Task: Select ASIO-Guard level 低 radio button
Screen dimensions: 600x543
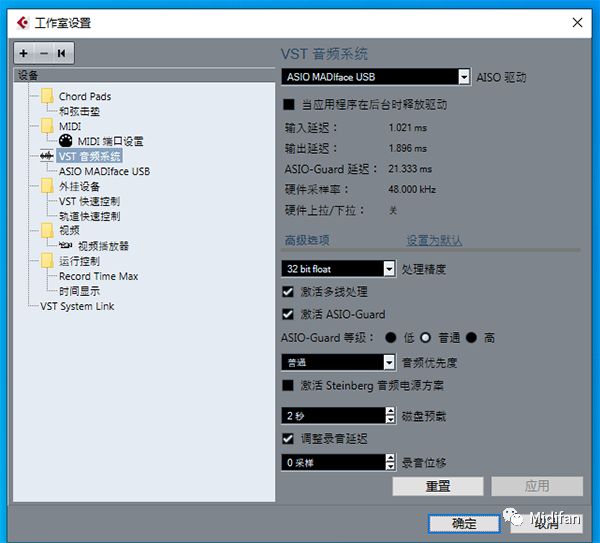Action: (x=391, y=338)
